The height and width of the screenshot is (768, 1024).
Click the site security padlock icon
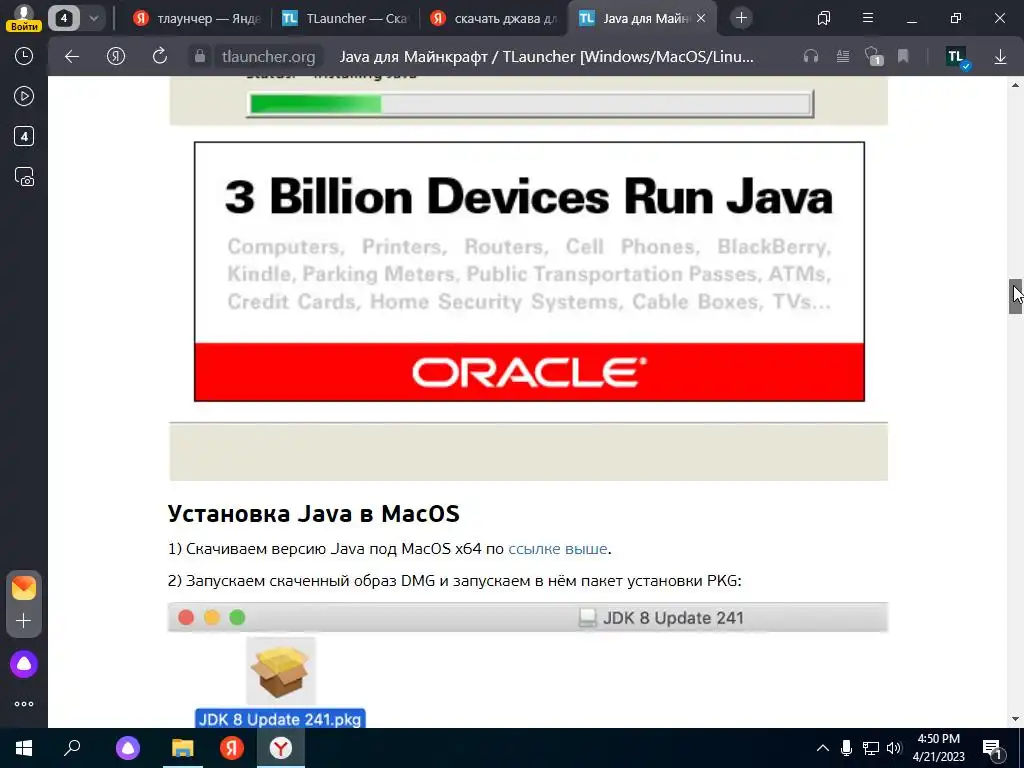[200, 57]
